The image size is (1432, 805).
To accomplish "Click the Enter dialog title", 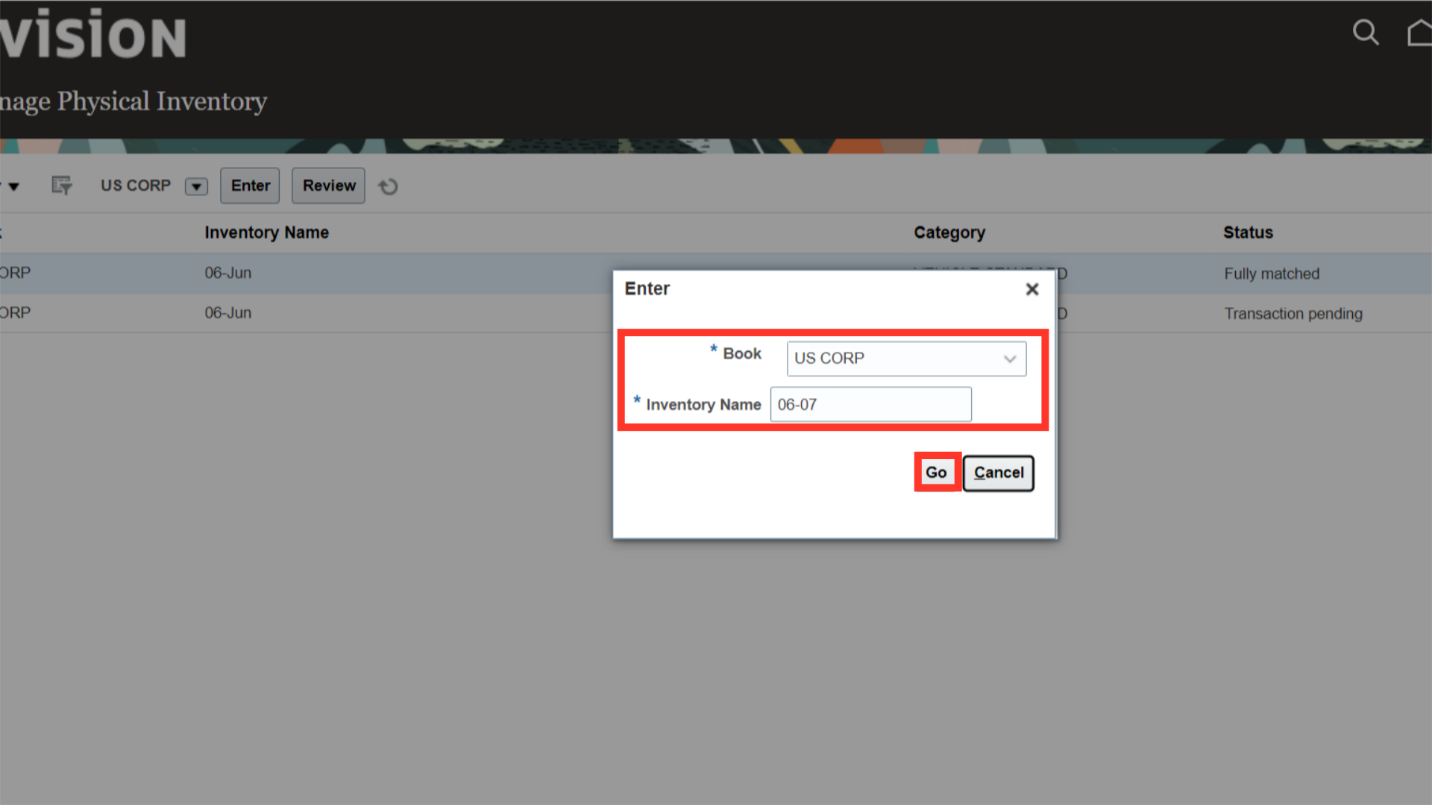I will (x=647, y=289).
